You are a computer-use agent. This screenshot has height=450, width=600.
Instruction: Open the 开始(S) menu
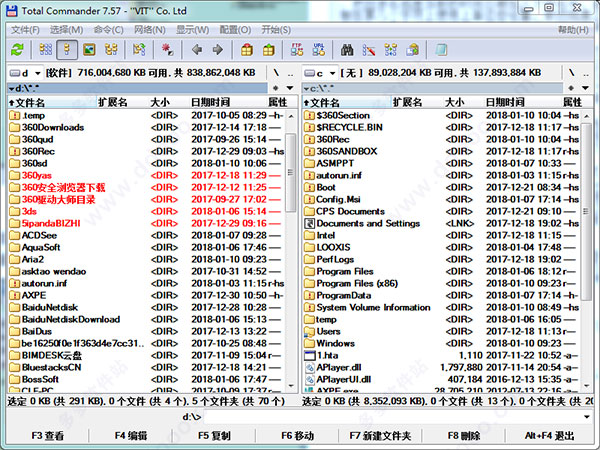[276, 30]
